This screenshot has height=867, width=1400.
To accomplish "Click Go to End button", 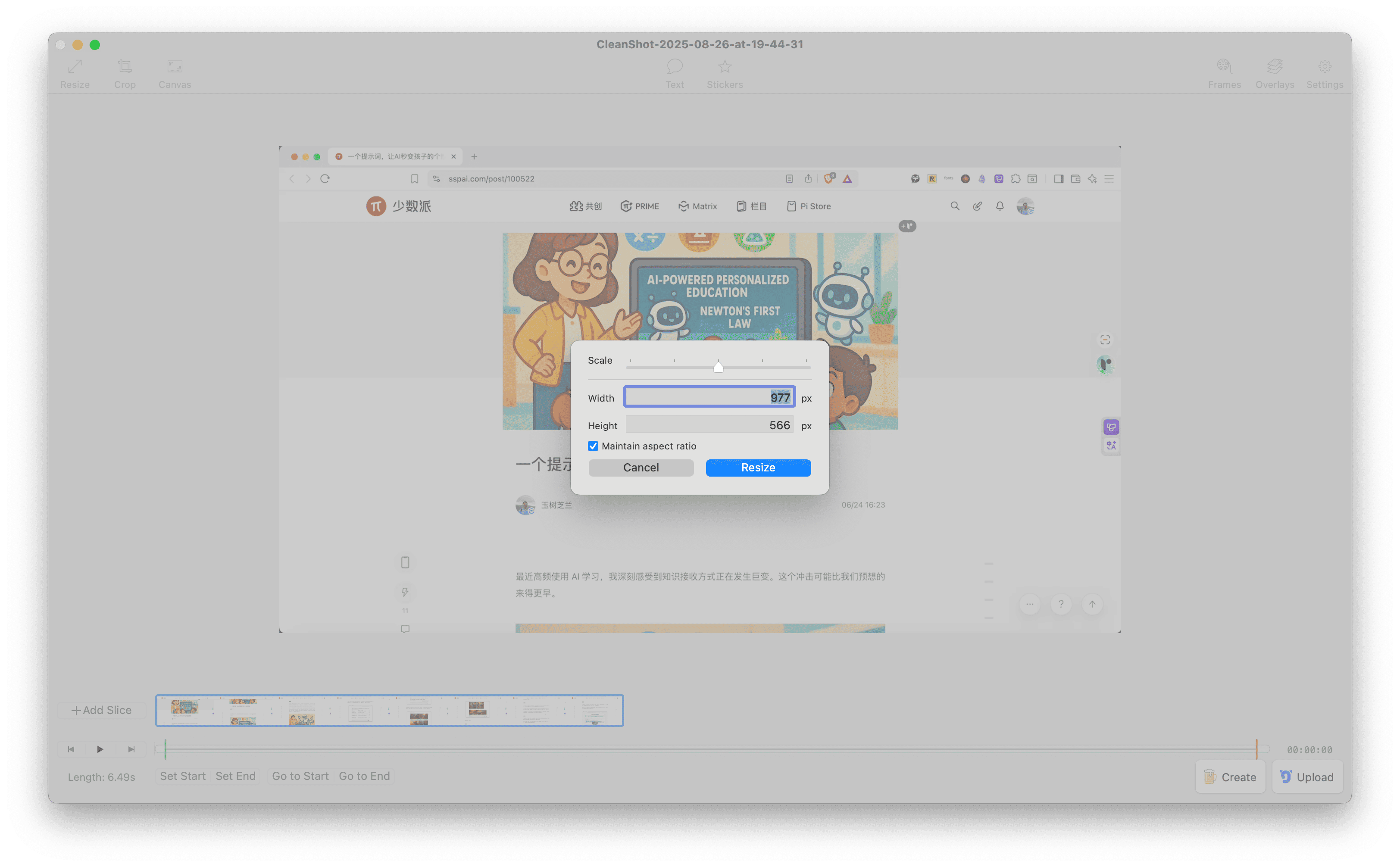I will click(x=364, y=776).
